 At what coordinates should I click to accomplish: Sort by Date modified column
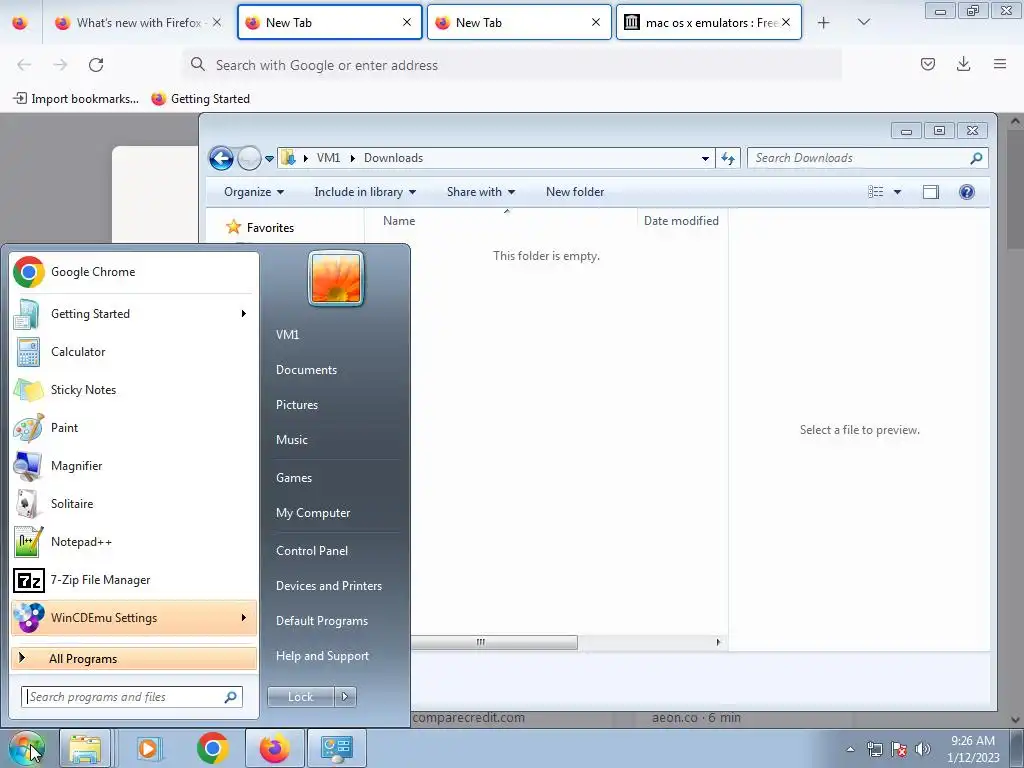click(681, 221)
